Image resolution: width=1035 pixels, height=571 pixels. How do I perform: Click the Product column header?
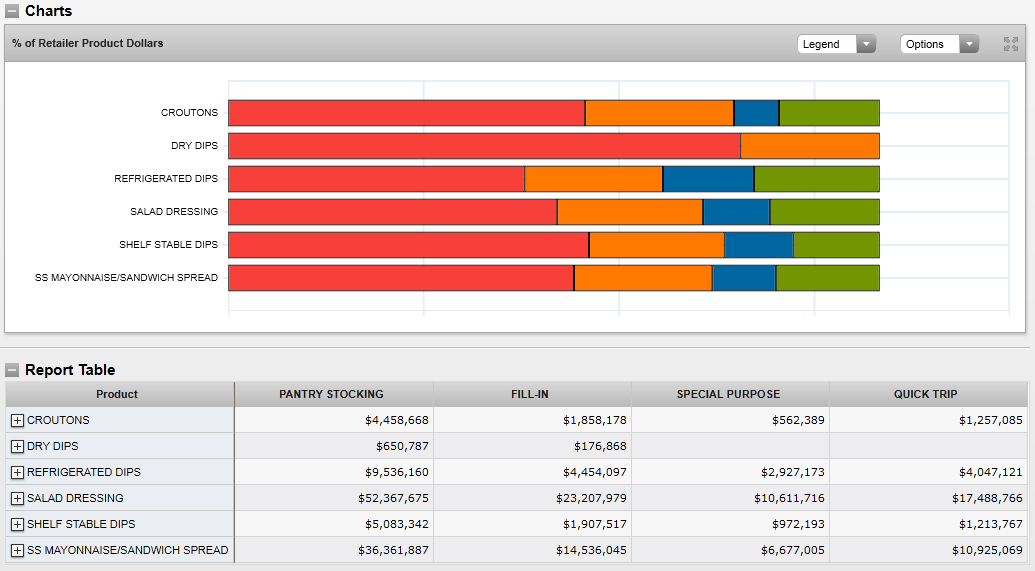[x=117, y=394]
